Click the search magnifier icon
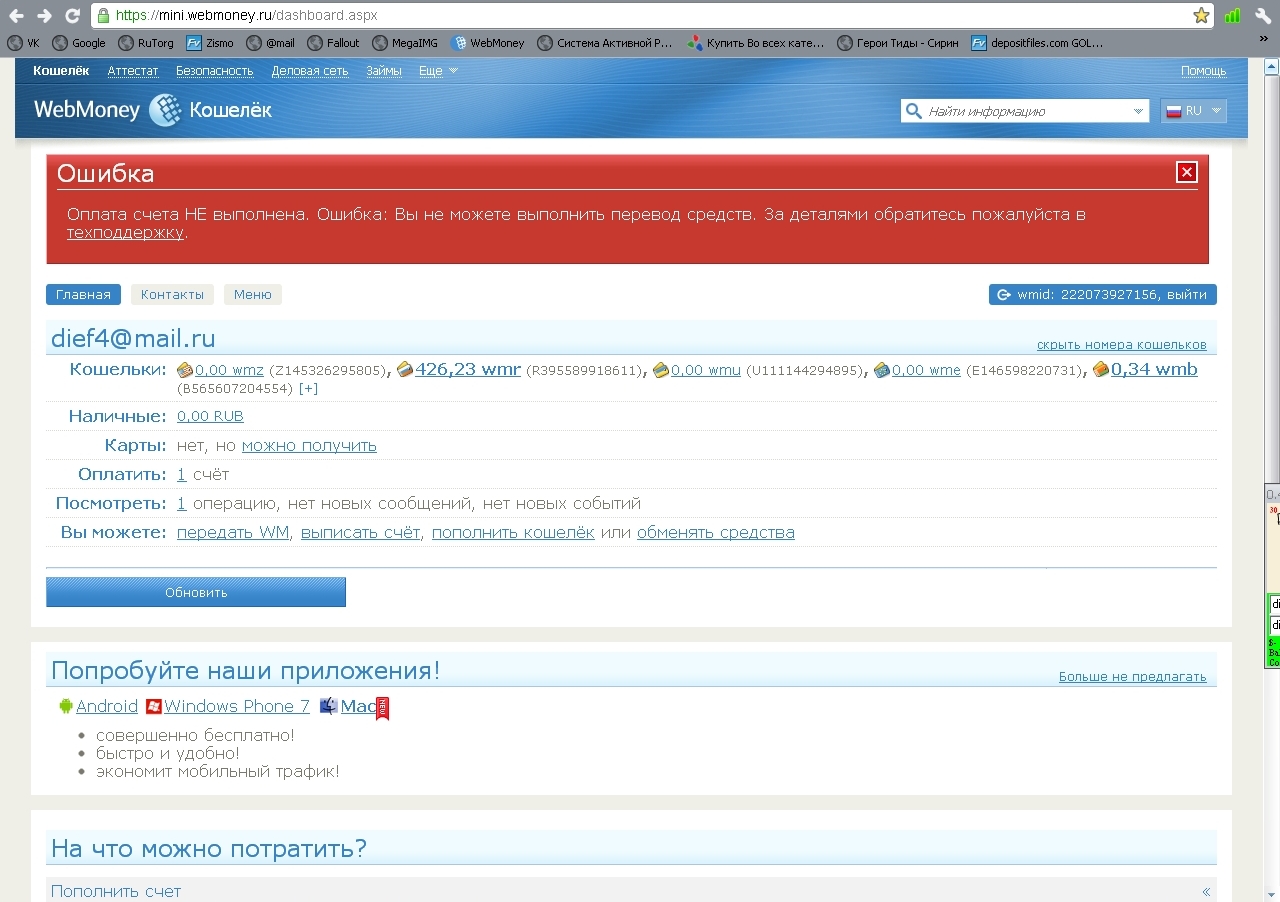Screen dimensions: 1280x902 pyautogui.click(x=913, y=111)
